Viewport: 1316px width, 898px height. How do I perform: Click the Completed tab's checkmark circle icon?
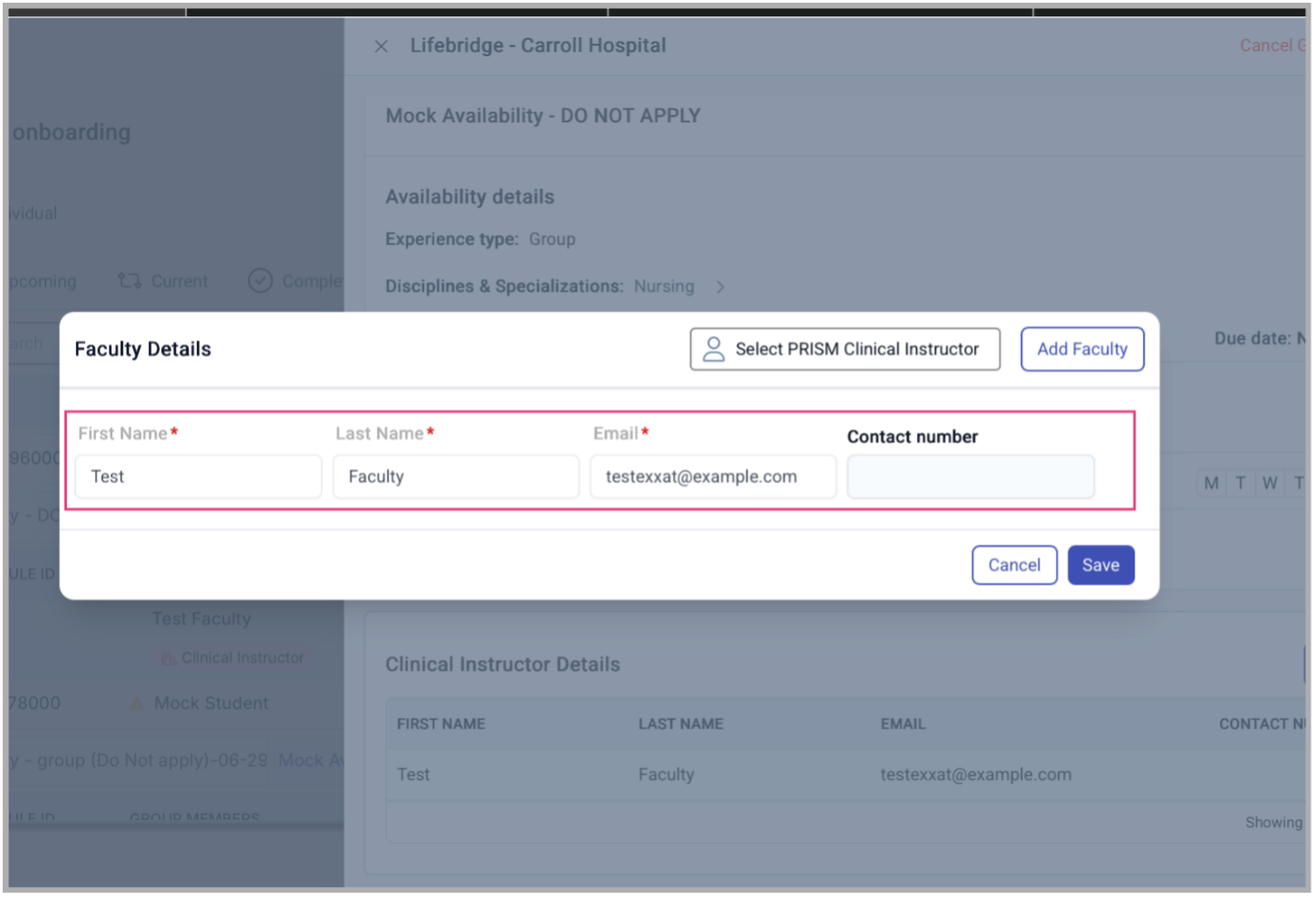(x=260, y=281)
